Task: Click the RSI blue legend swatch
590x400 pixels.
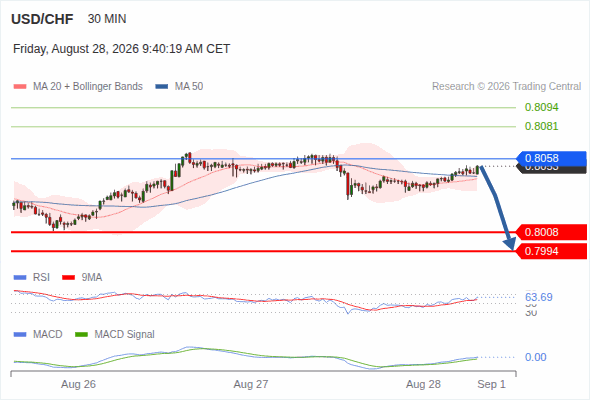Action: tap(20, 278)
